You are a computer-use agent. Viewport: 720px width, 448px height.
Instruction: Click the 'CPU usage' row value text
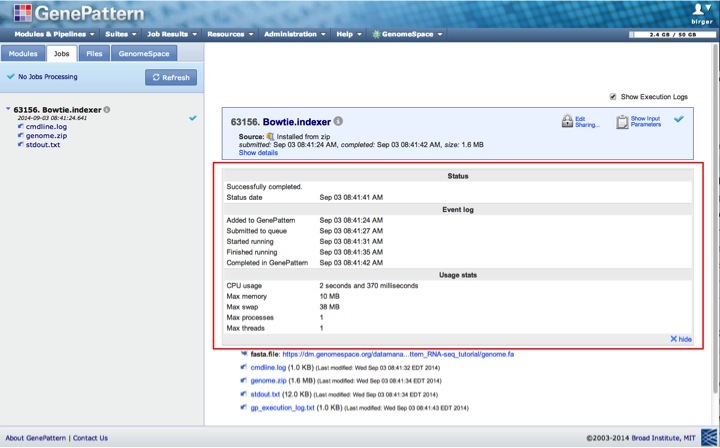click(x=369, y=286)
